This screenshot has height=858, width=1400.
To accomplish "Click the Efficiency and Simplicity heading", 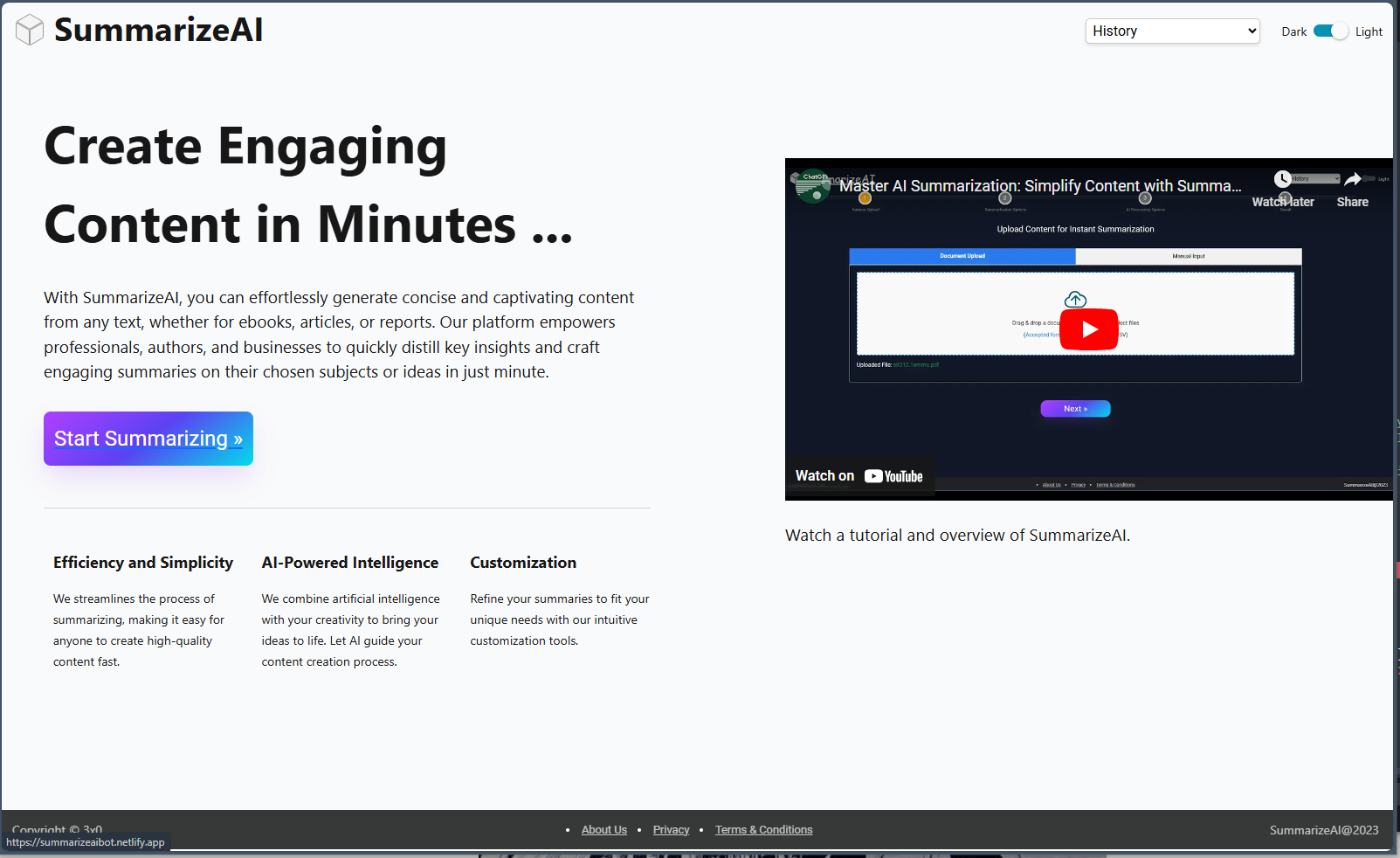I will (143, 563).
